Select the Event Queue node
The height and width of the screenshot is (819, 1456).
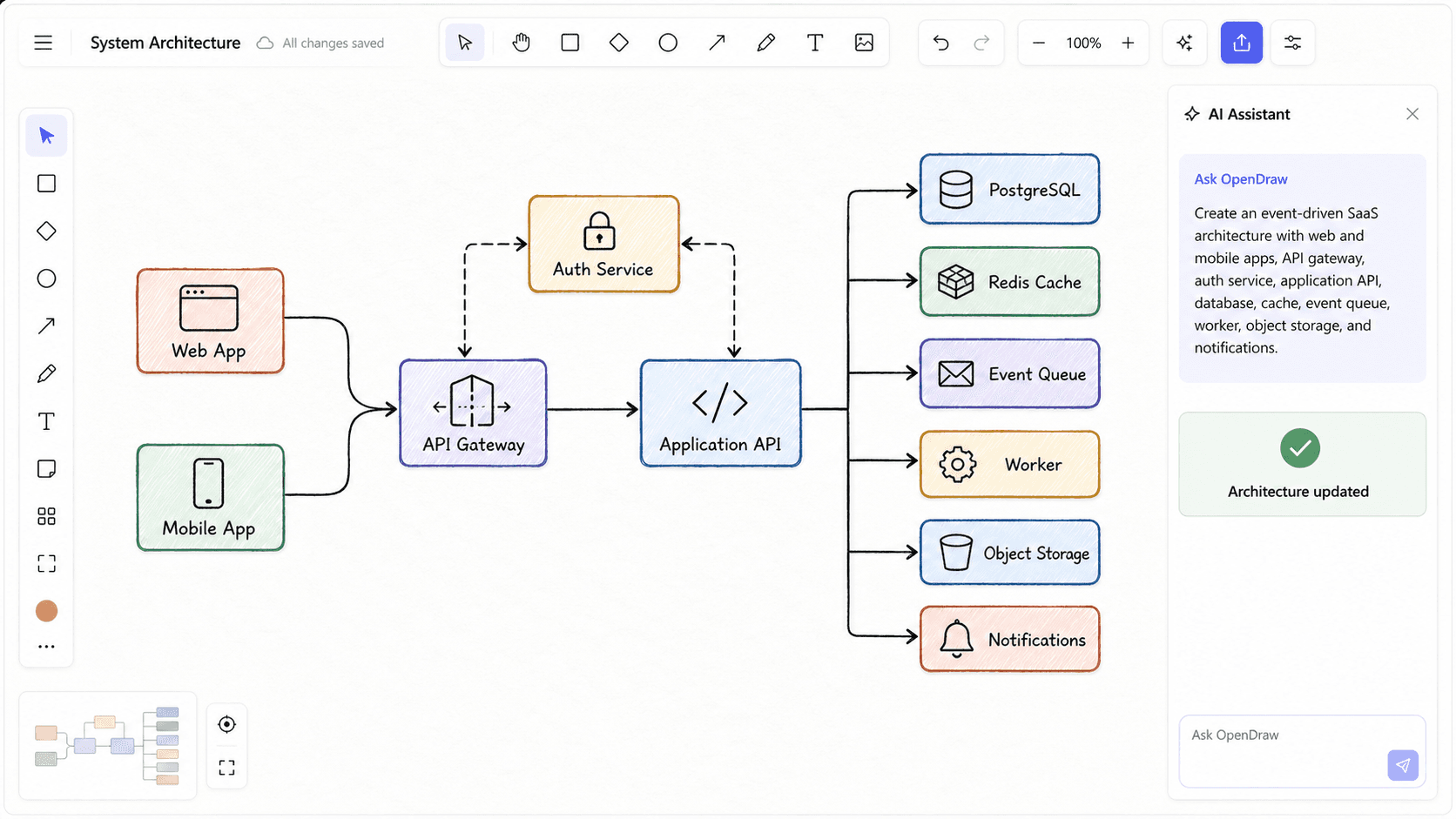click(1009, 373)
